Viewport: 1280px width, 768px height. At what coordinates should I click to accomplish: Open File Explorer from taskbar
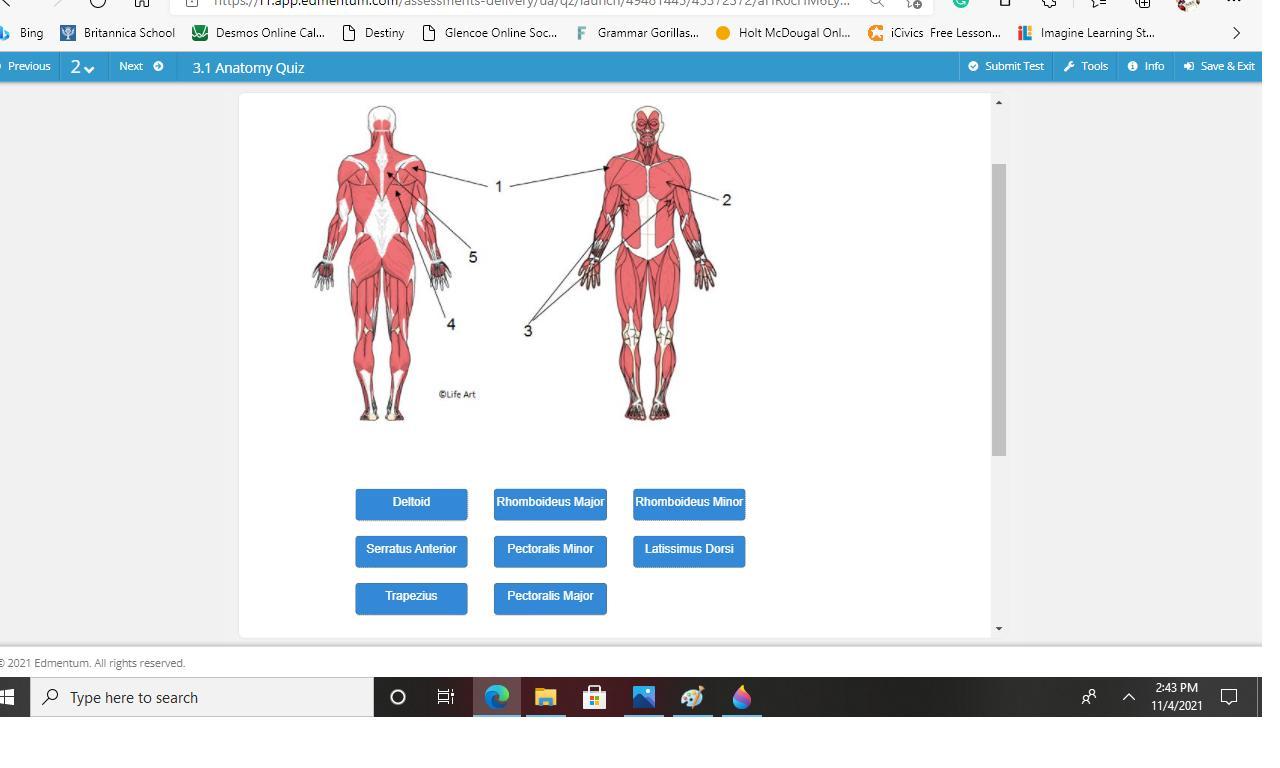545,697
